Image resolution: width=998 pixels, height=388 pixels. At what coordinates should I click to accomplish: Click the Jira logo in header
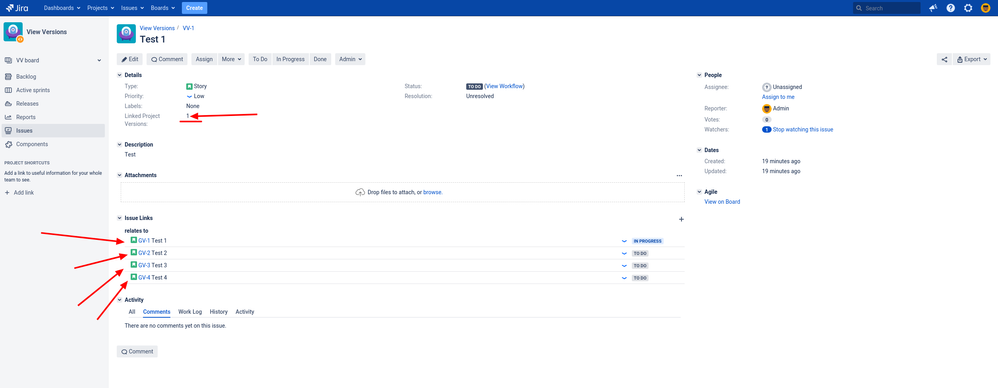(x=17, y=8)
